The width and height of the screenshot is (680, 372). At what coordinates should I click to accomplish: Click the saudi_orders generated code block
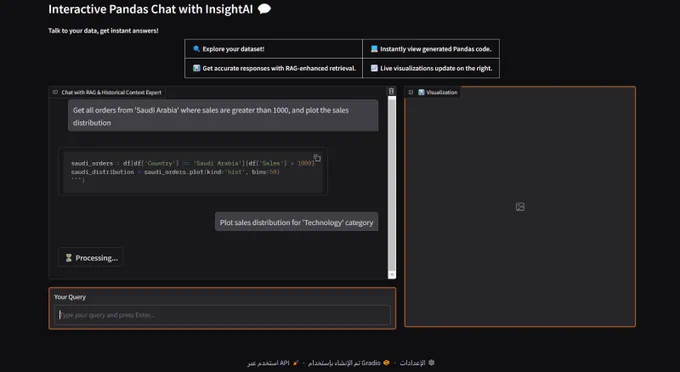point(193,172)
